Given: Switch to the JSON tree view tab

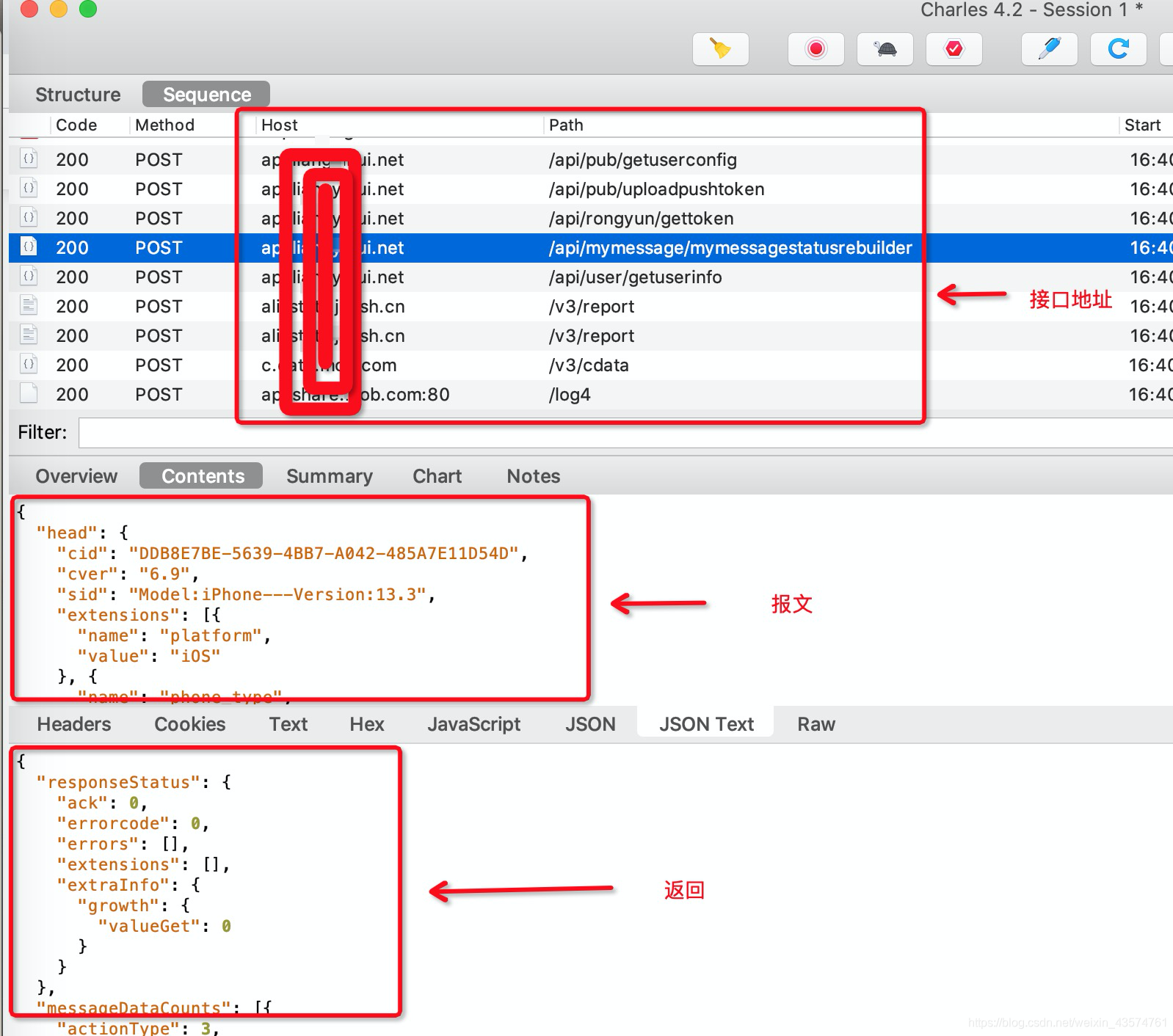Looking at the screenshot, I should (590, 724).
